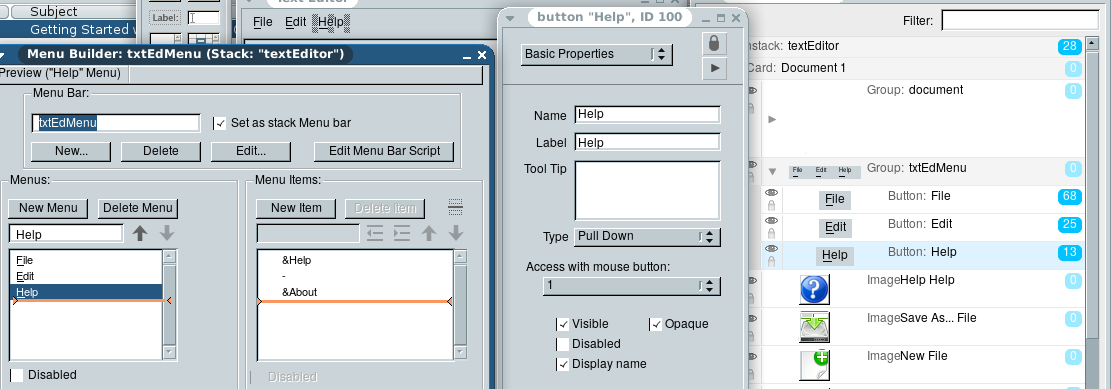The image size is (1111, 389).
Task: Click the 28 script lines badge for textEditor
Action: coord(1068,47)
